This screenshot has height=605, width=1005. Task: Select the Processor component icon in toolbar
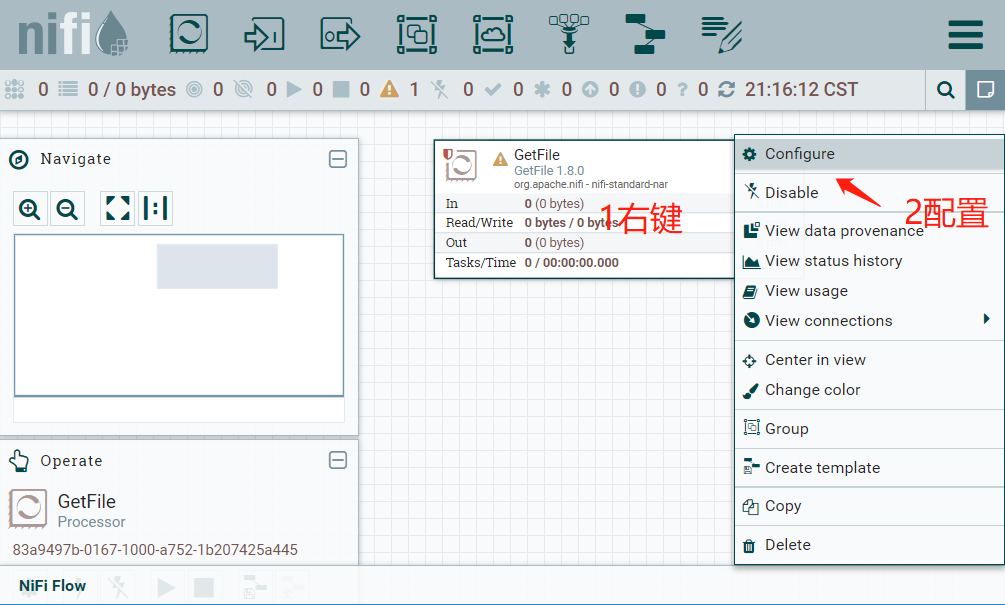[188, 33]
